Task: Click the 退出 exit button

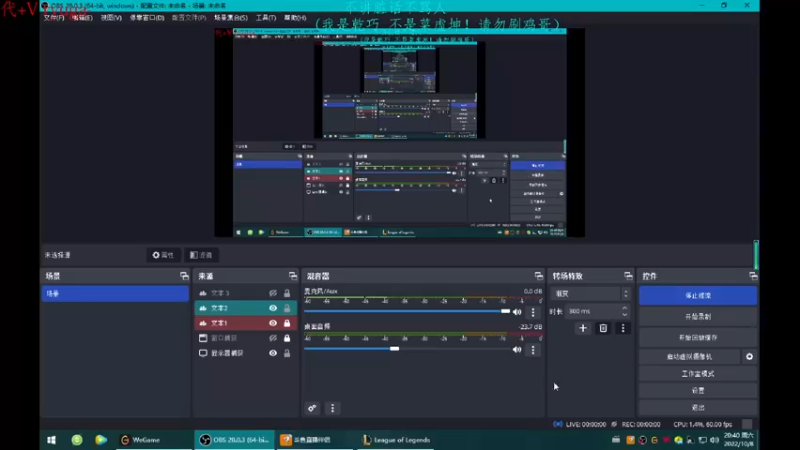Action: click(x=698, y=408)
